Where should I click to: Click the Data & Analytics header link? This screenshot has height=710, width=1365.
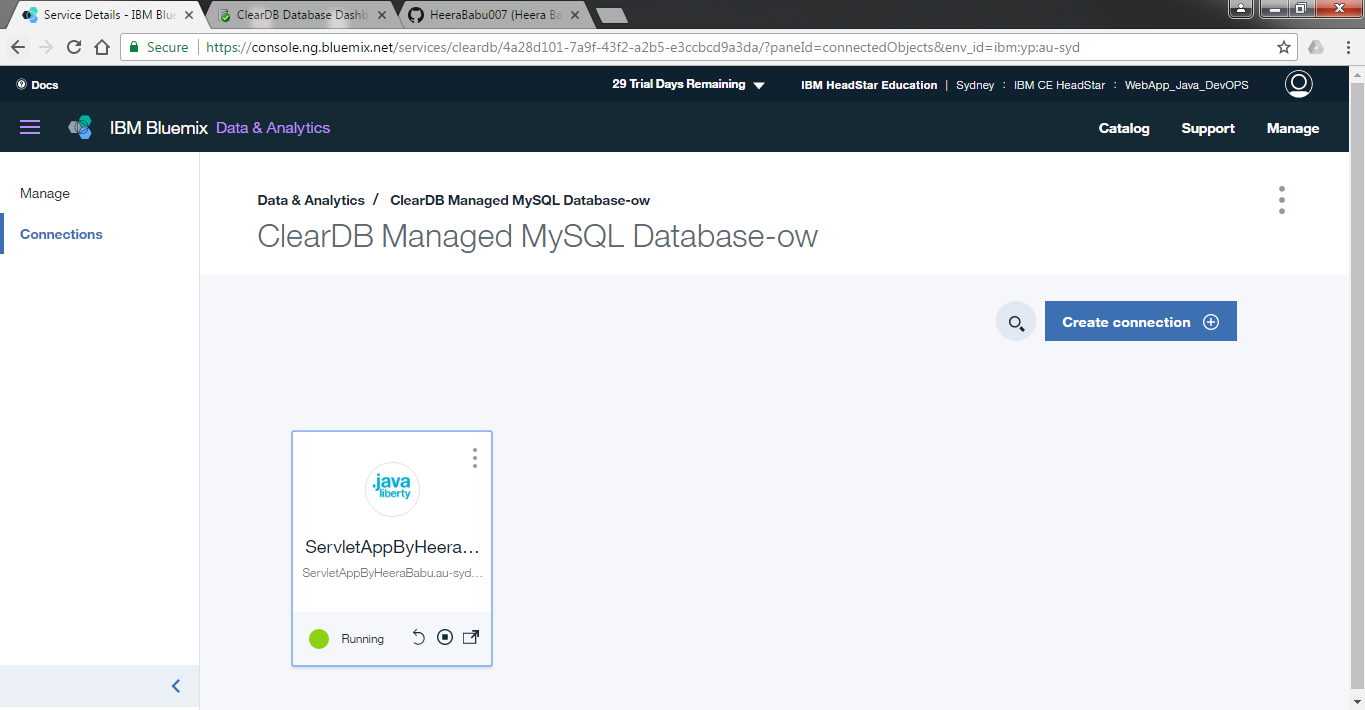273,128
